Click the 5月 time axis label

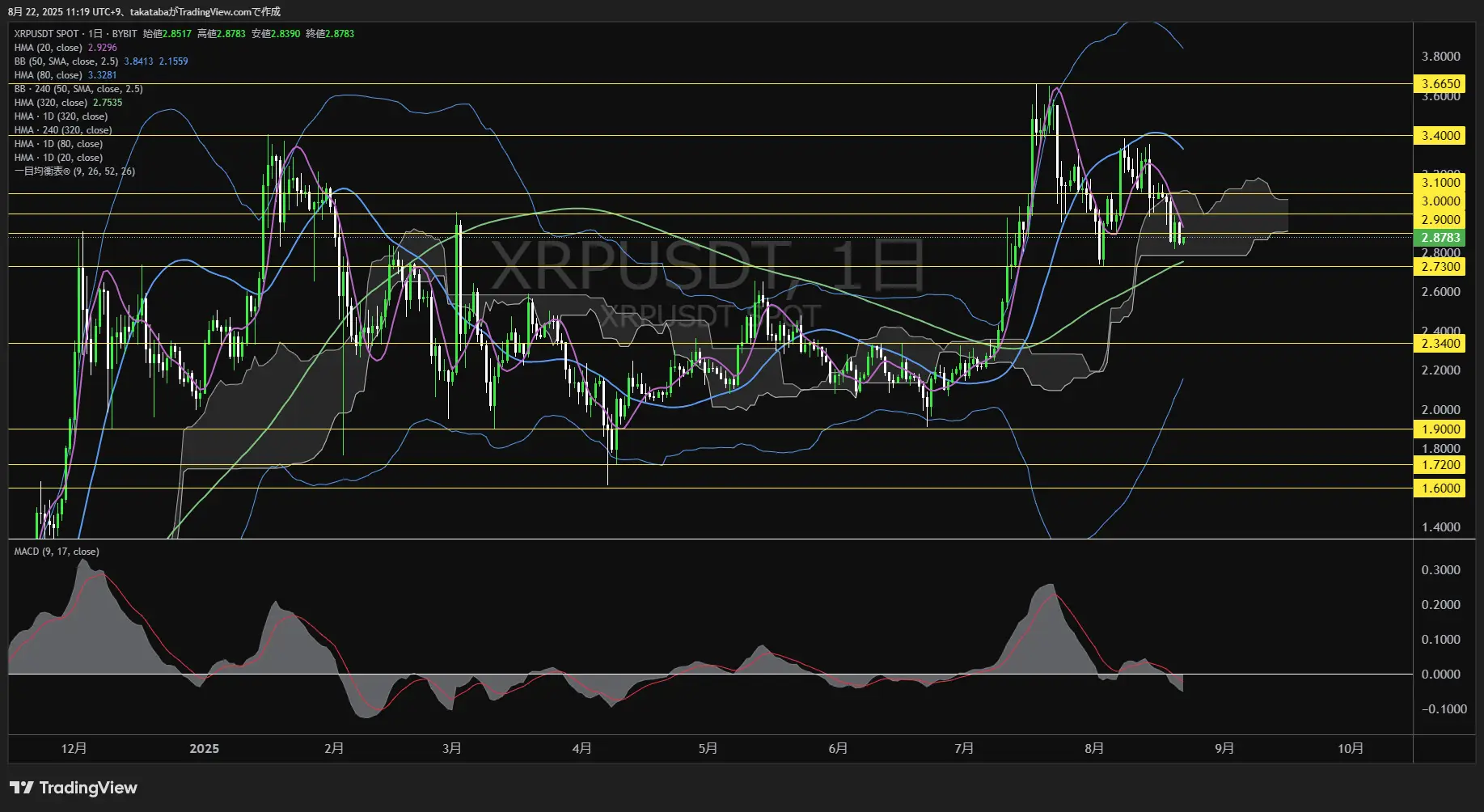[x=708, y=748]
